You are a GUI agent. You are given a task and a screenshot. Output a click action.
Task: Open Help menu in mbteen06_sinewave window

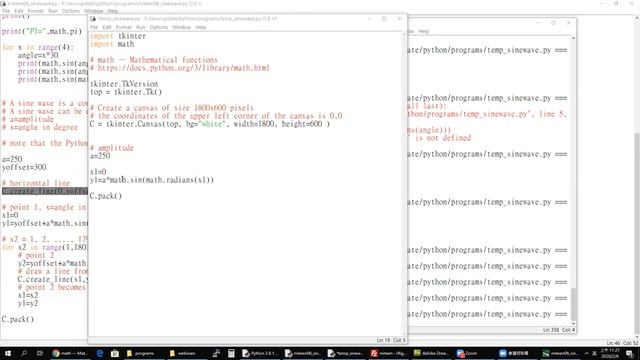113,11
